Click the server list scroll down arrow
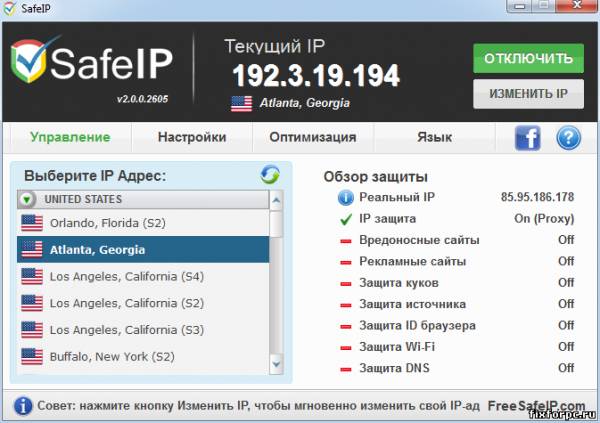 (x=276, y=364)
